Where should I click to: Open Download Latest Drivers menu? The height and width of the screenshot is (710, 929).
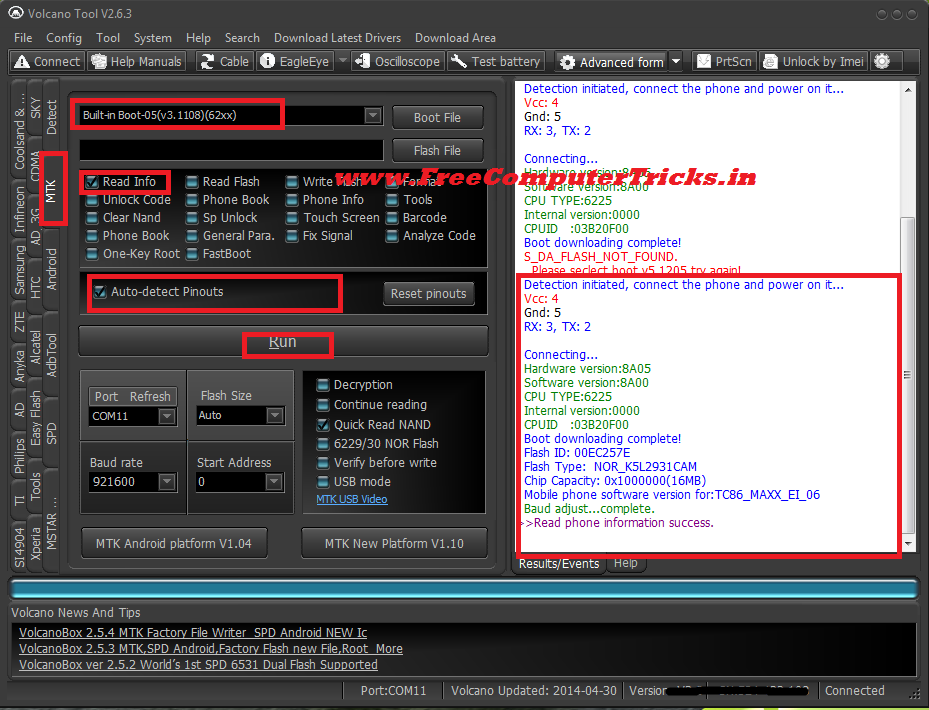pos(337,38)
